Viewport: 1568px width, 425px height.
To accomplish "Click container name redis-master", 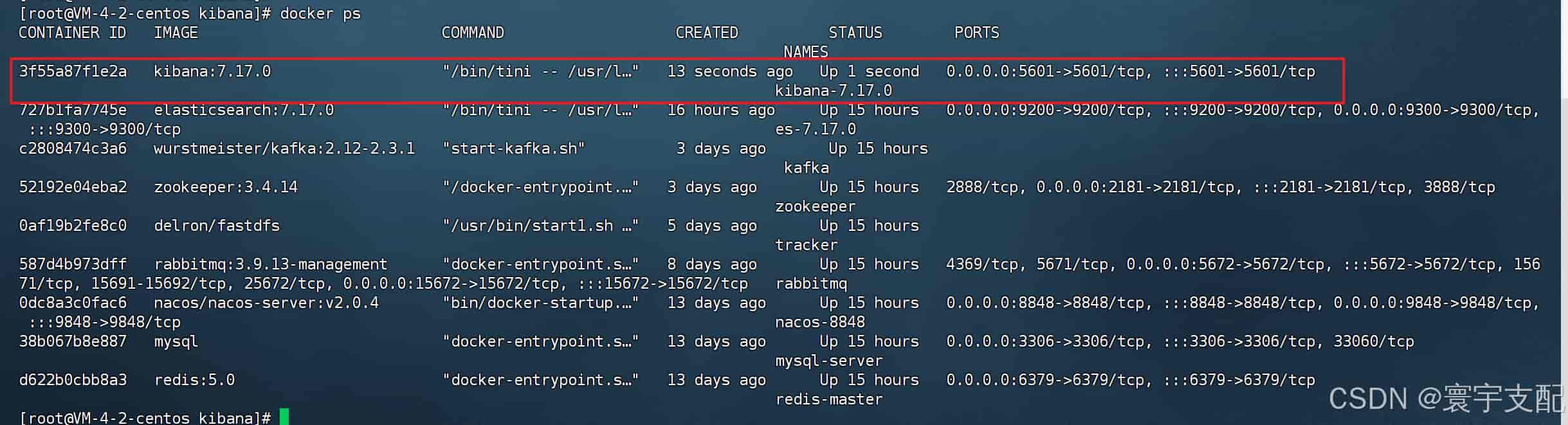I will (829, 399).
